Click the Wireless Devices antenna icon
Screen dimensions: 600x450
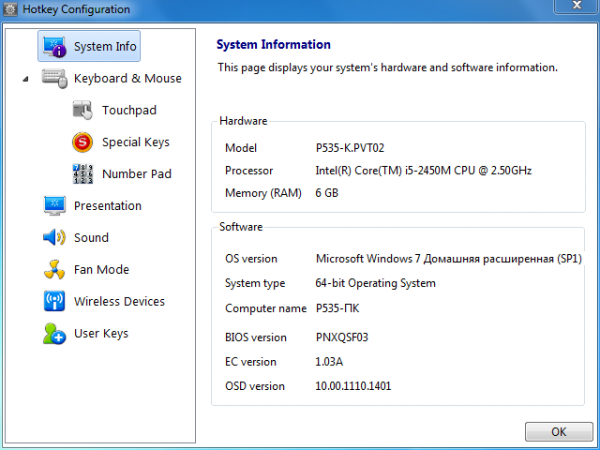point(54,301)
